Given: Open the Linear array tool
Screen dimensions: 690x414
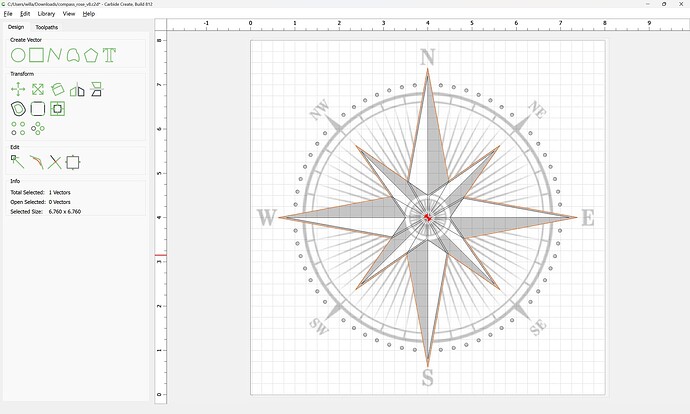Looking at the screenshot, I should click(18, 128).
